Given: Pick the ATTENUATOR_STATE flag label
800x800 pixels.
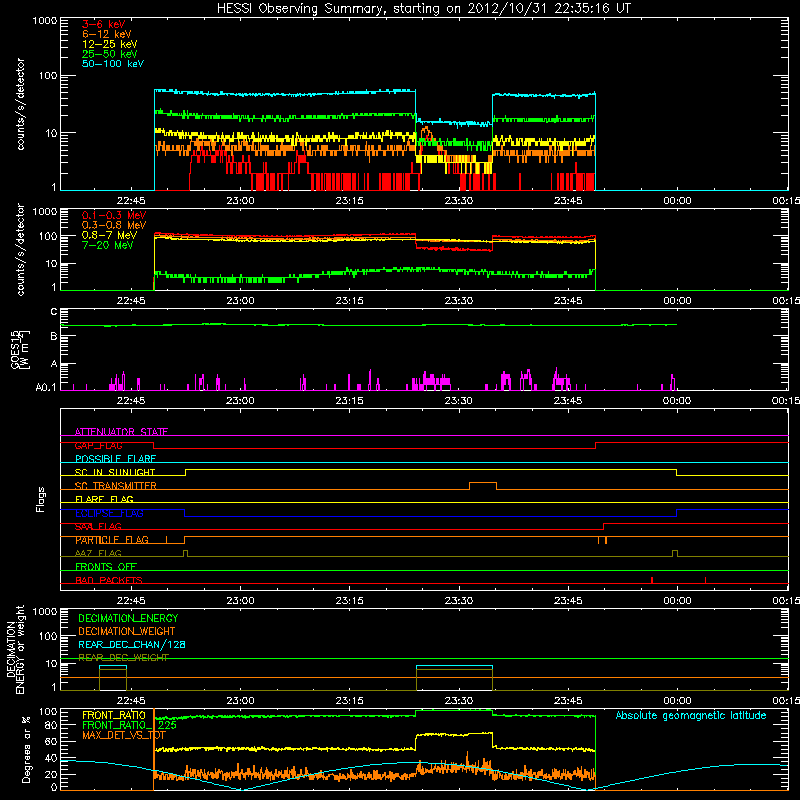Looking at the screenshot, I should (121, 432).
